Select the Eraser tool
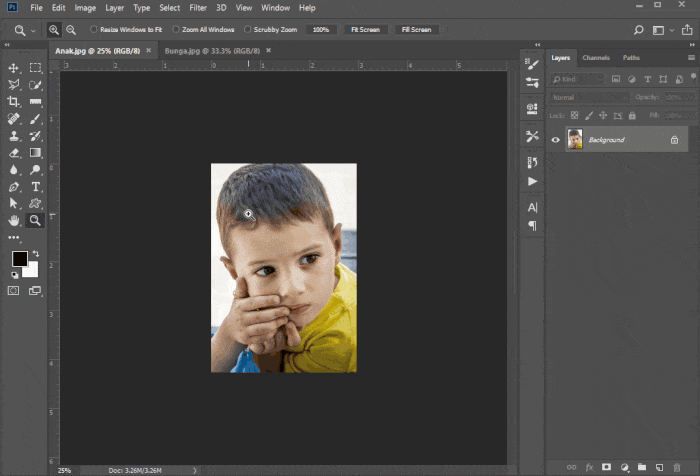The height and width of the screenshot is (476, 700). pos(13,153)
